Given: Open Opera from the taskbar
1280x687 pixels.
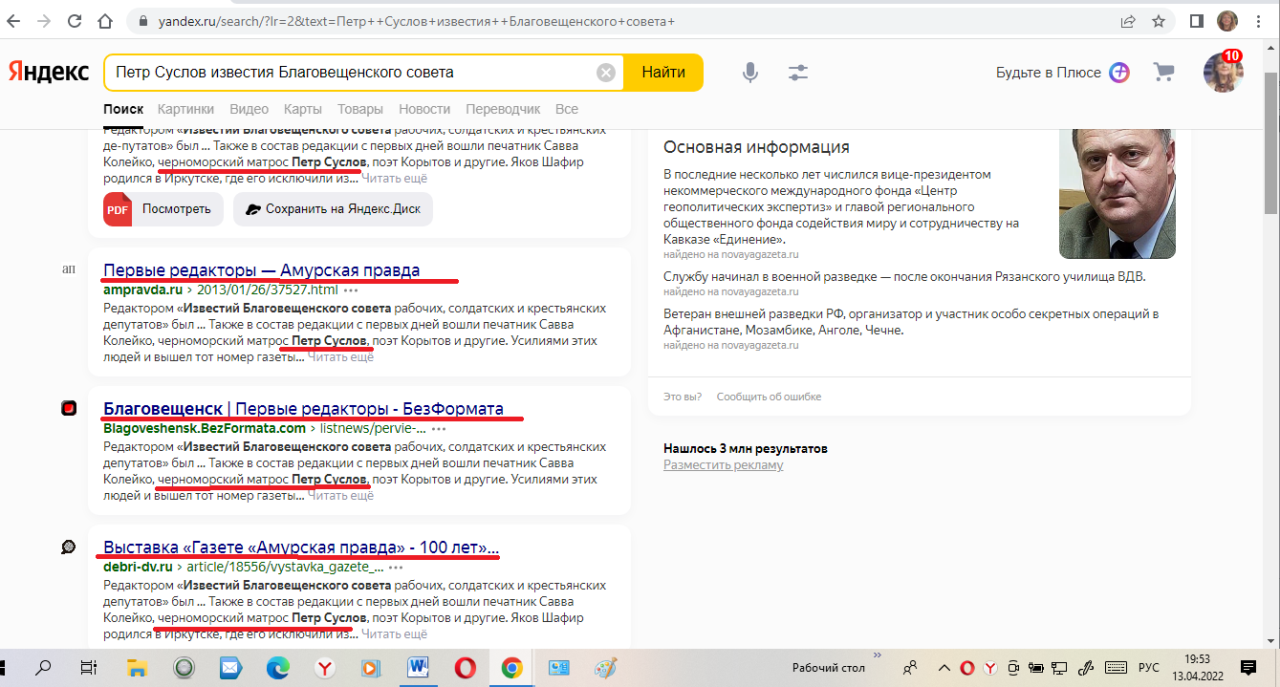Looking at the screenshot, I should tap(465, 668).
